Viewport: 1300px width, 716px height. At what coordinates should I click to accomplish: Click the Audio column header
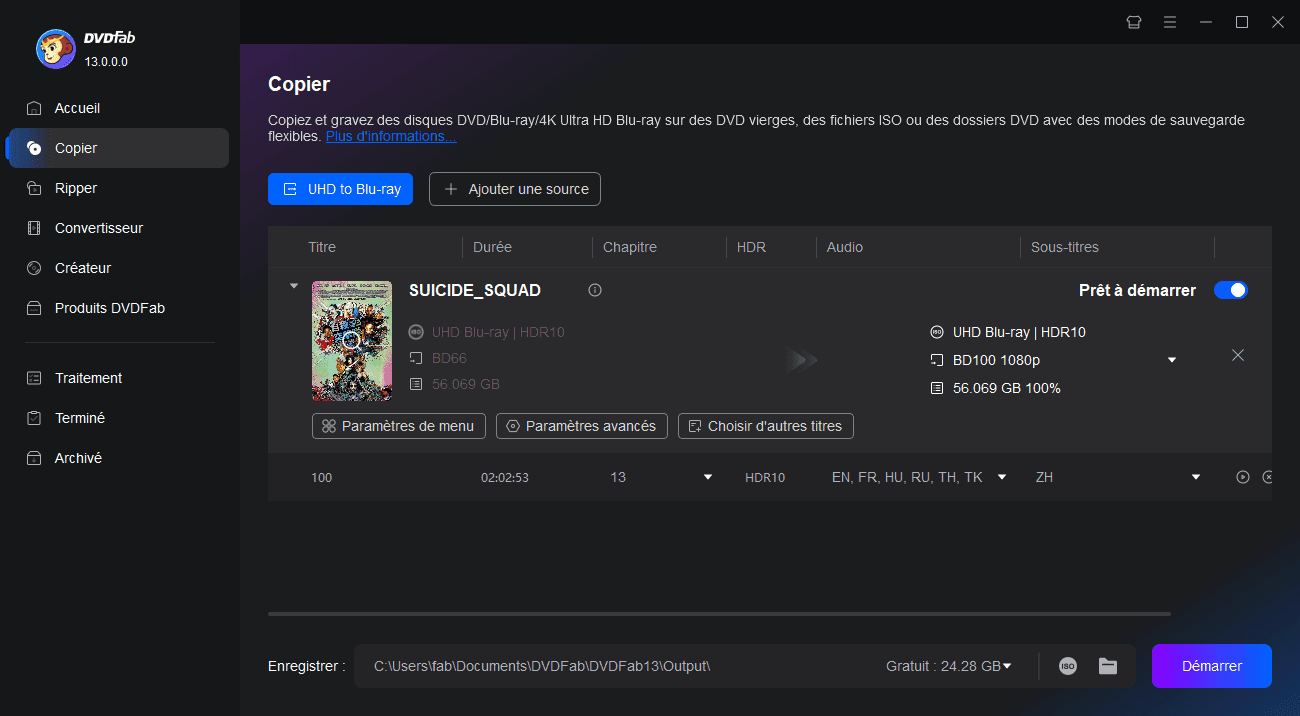844,247
